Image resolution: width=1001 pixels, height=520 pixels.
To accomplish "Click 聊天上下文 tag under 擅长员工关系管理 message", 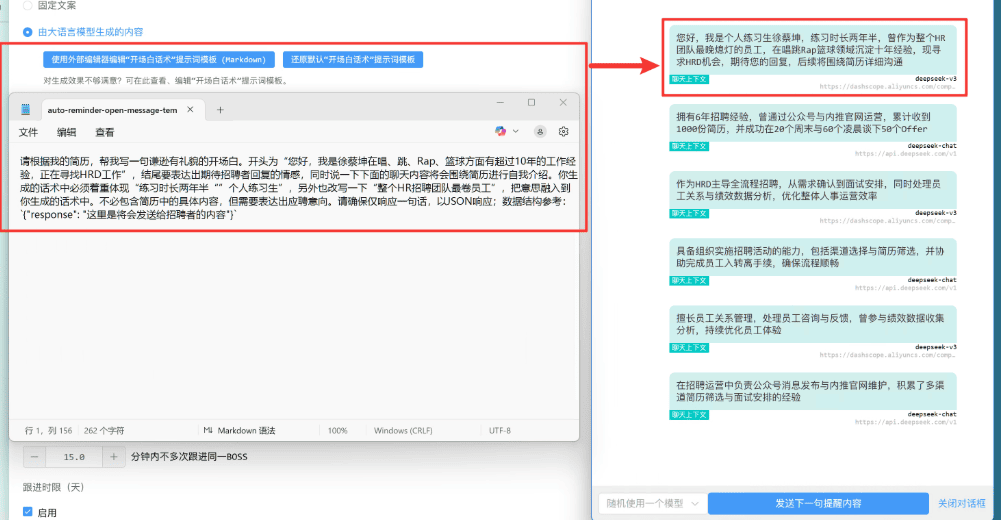I will tap(689, 348).
